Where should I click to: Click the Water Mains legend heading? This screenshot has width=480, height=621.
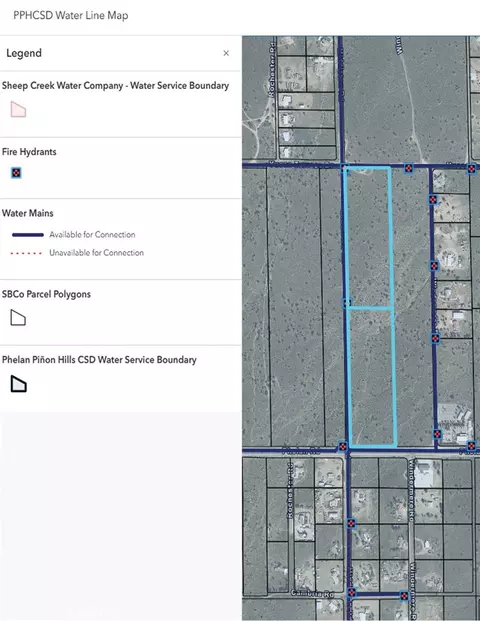28,213
